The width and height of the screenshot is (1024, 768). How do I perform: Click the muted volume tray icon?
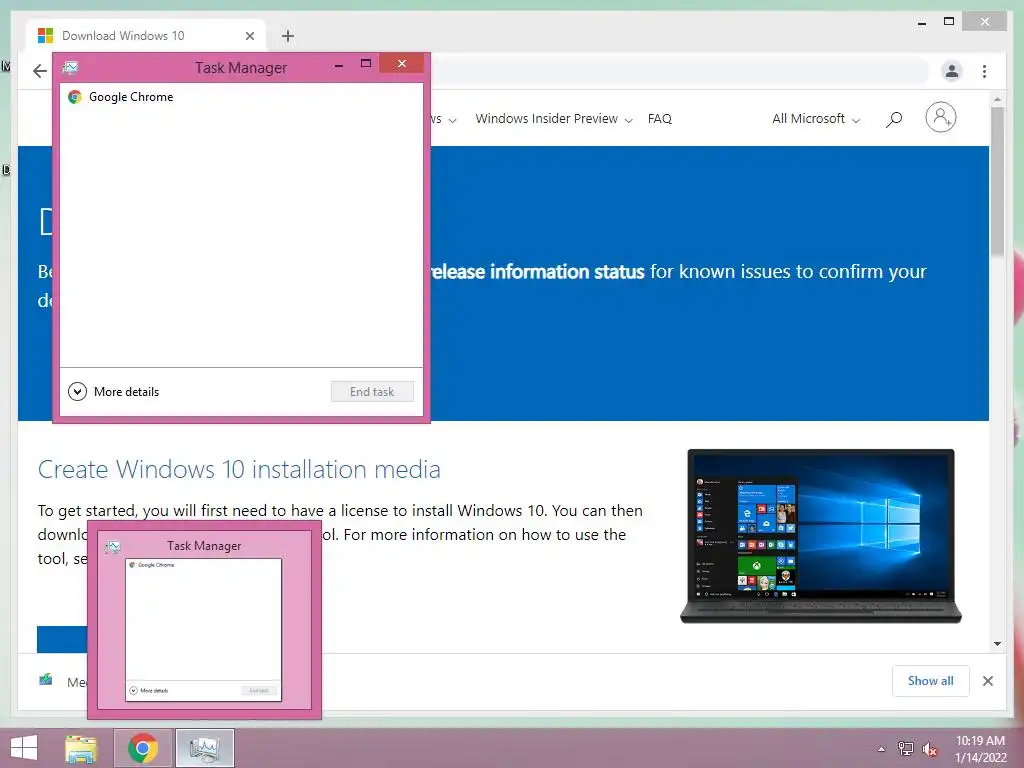tap(930, 749)
